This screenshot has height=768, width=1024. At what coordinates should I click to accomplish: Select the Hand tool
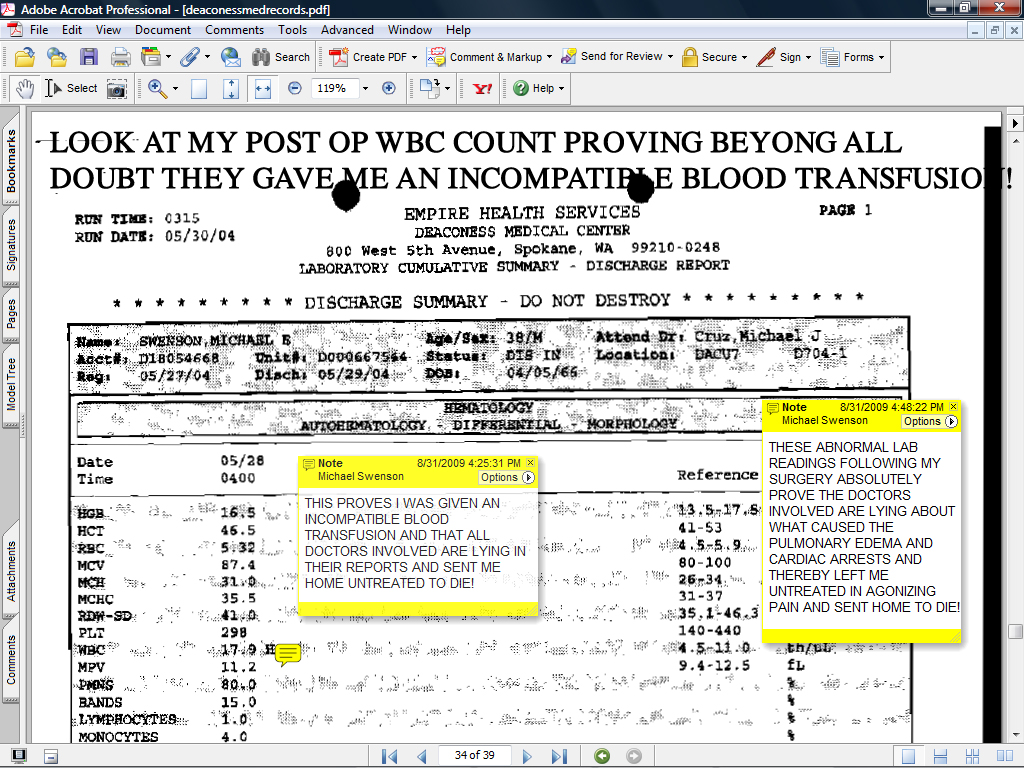click(x=25, y=88)
